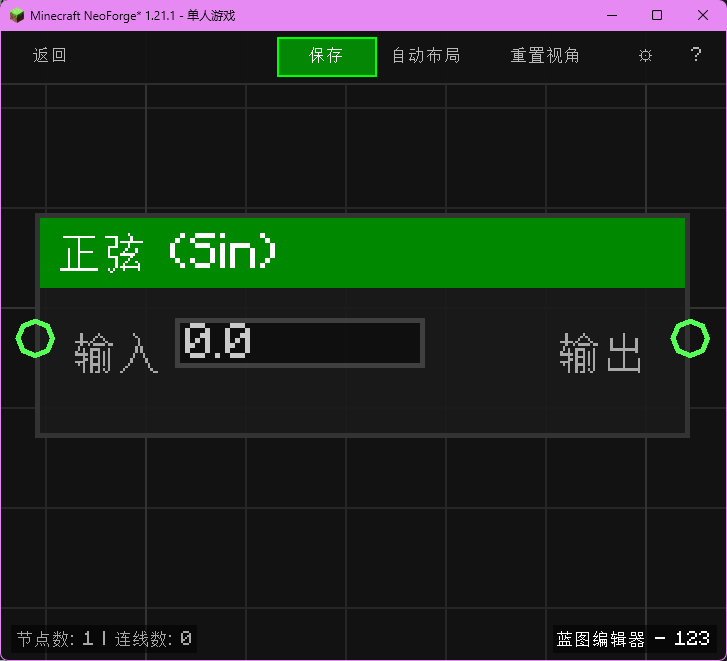Click the 连线数: 0 status text

click(x=153, y=638)
